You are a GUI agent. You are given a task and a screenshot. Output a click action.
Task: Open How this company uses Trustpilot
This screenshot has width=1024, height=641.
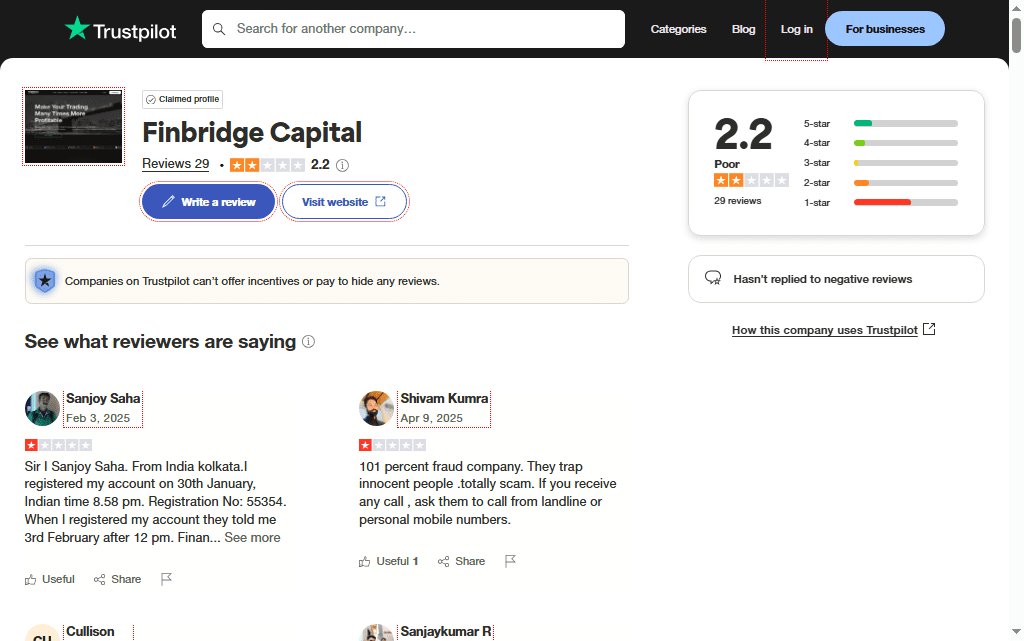pyautogui.click(x=833, y=330)
